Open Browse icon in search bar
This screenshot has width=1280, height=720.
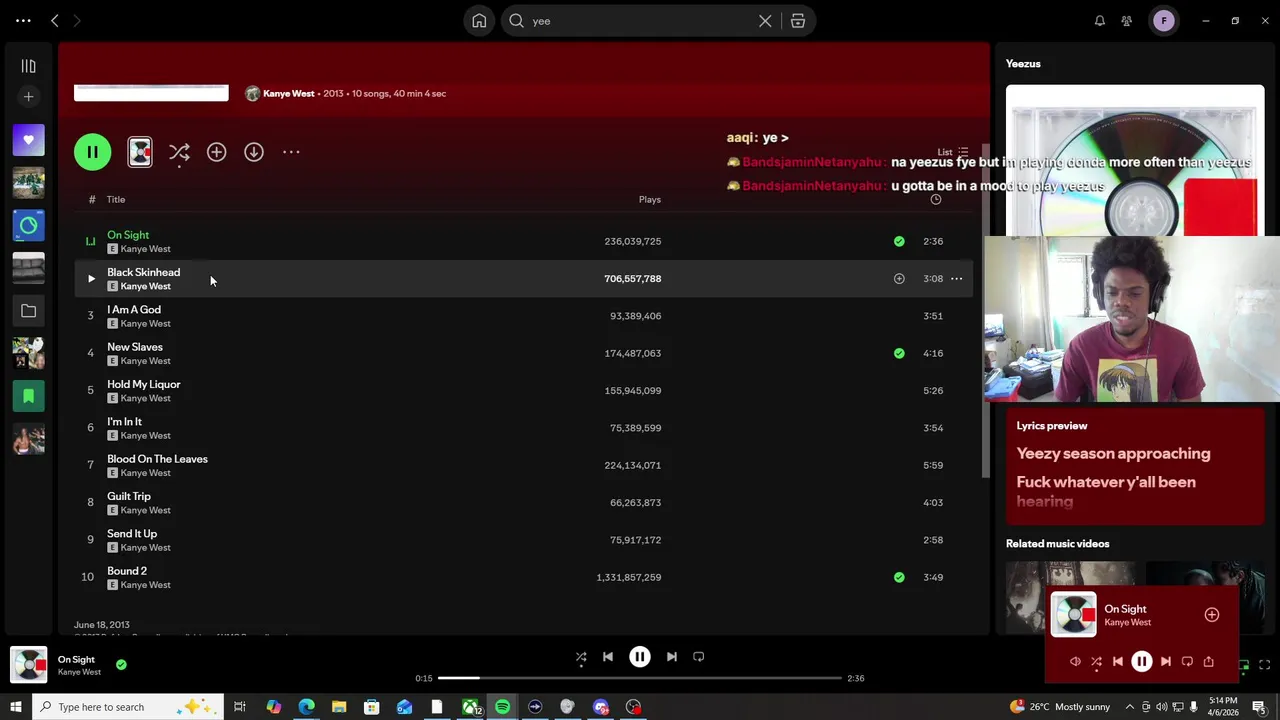coord(798,21)
